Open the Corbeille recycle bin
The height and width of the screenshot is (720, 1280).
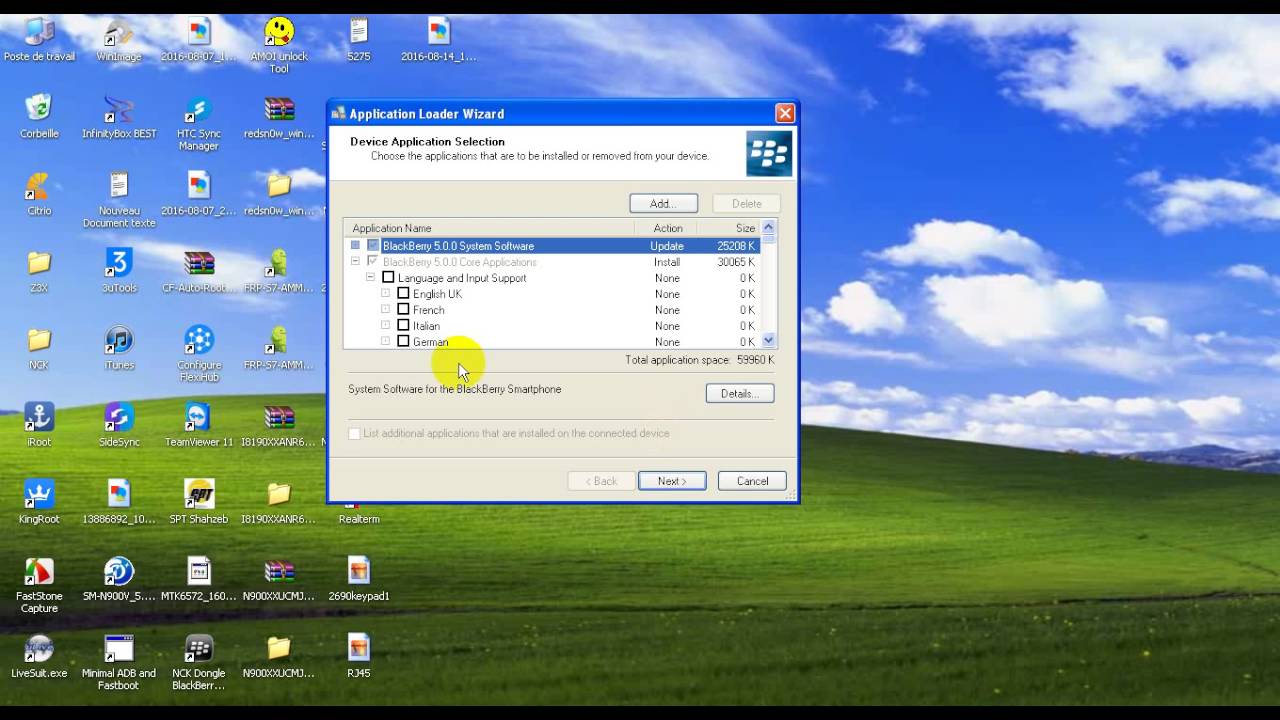click(x=39, y=117)
